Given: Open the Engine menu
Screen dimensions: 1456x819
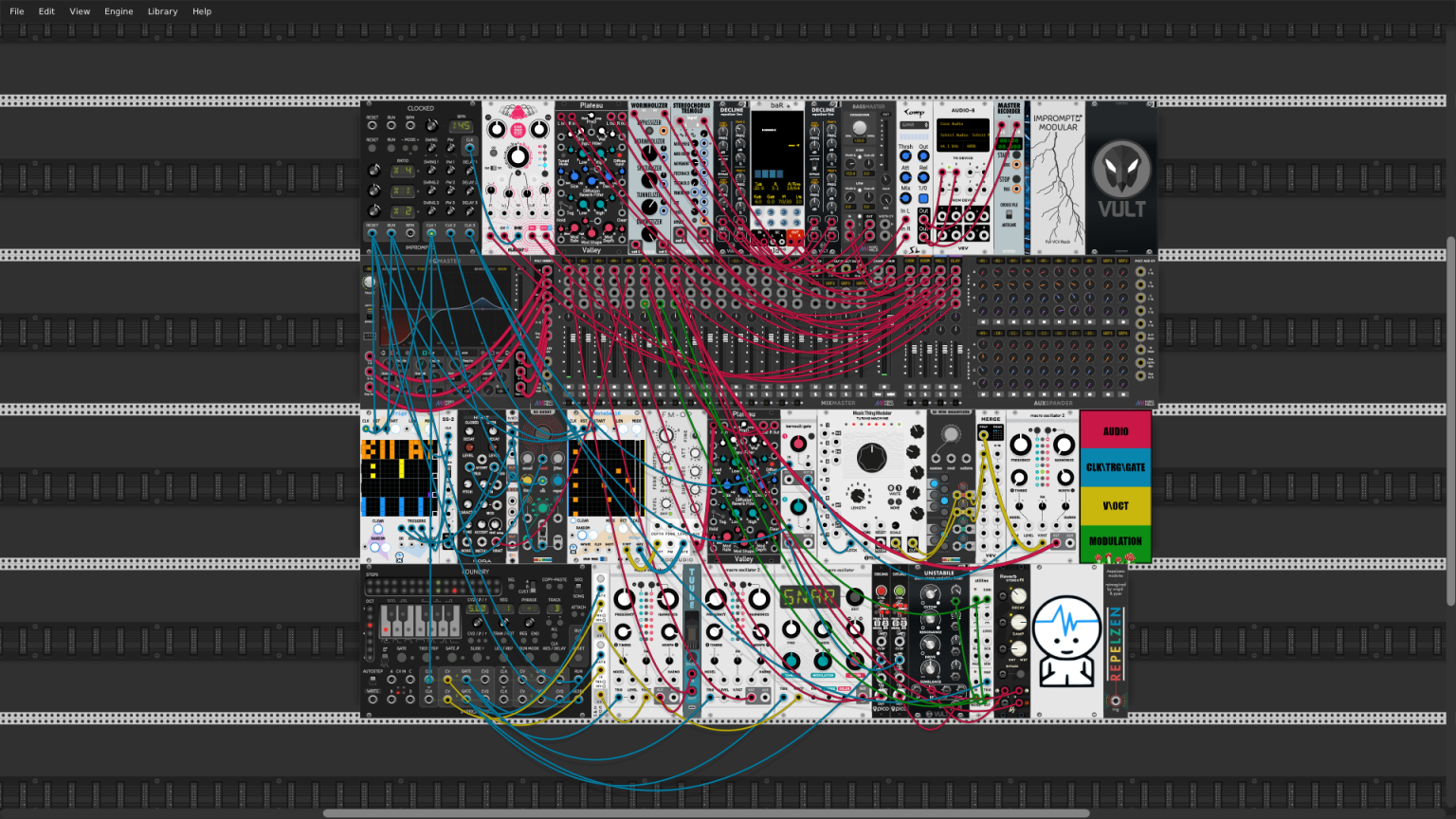Looking at the screenshot, I should point(118,11).
